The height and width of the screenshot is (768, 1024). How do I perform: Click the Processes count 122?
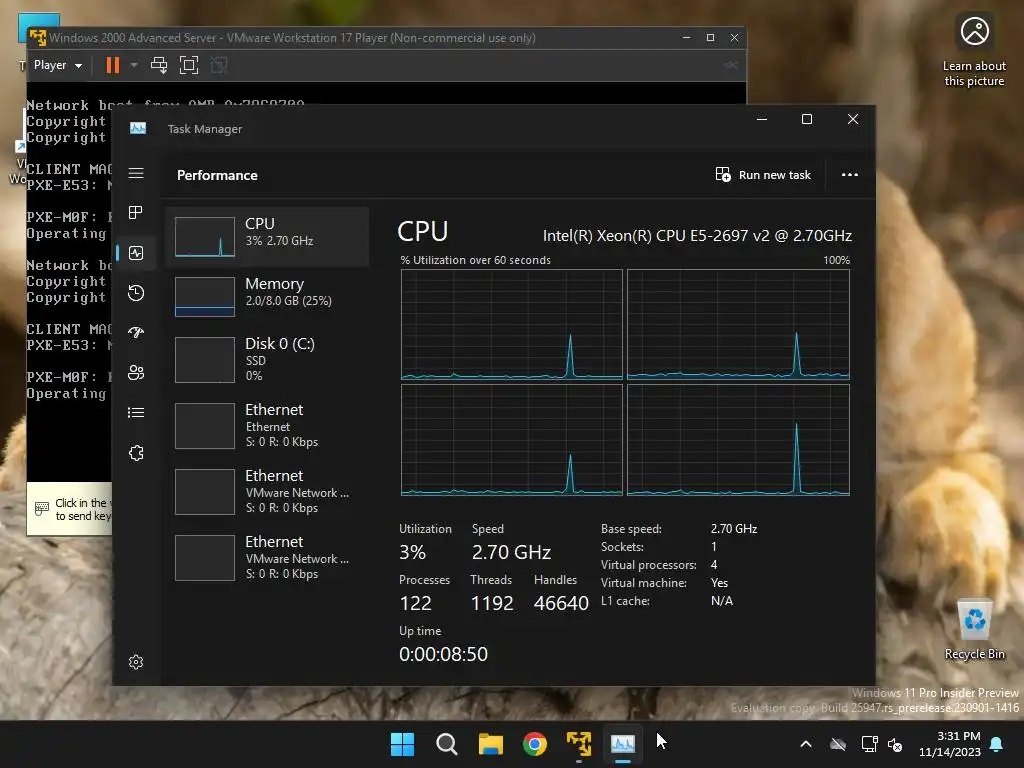415,603
